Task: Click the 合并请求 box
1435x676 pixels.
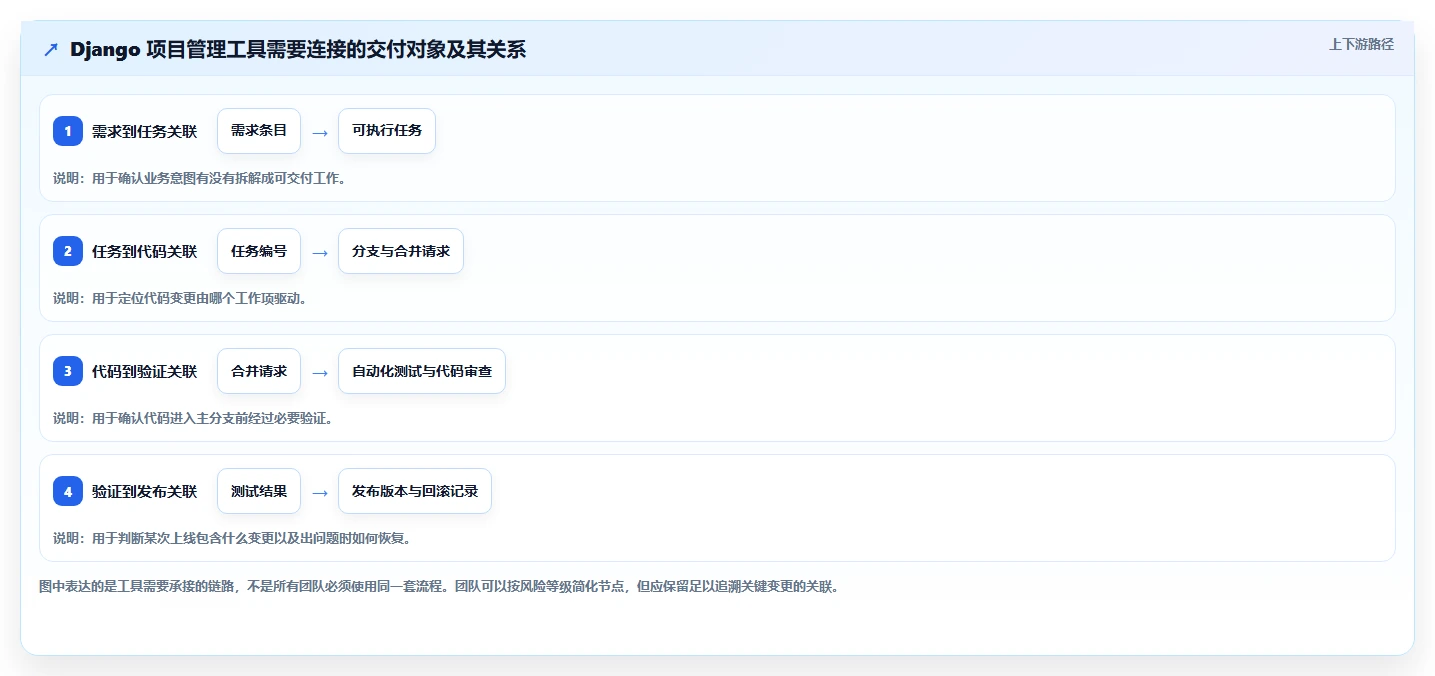Action: pos(259,371)
